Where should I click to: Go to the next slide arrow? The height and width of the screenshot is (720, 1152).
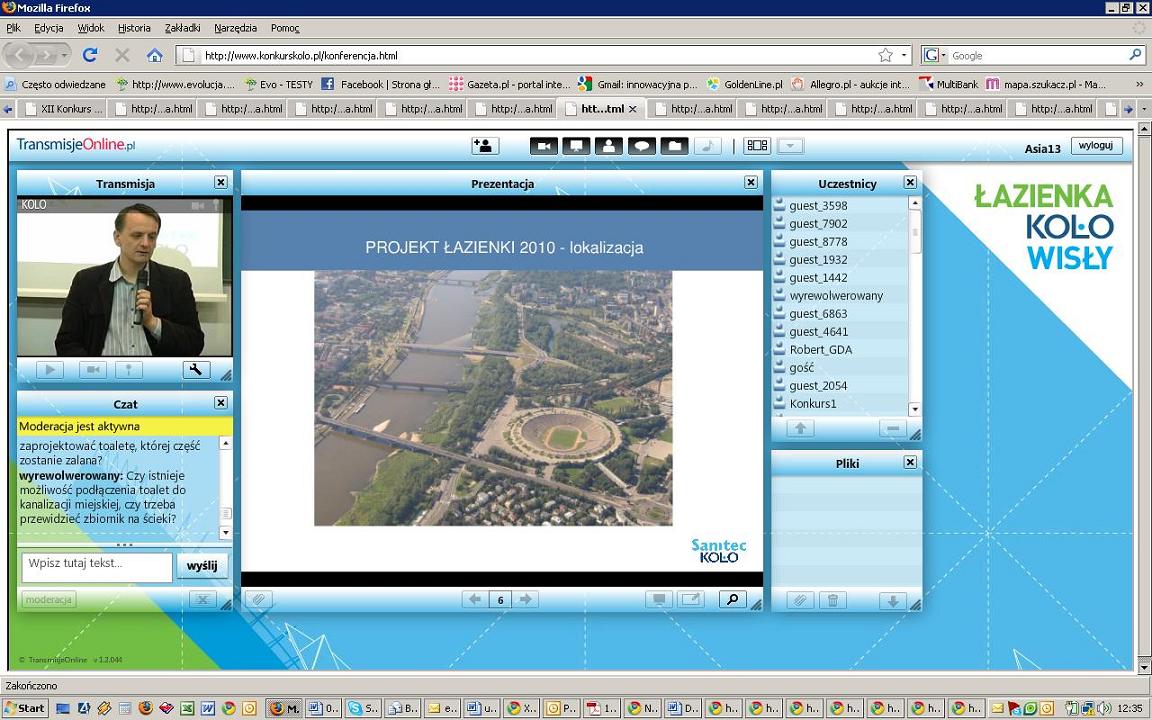(x=525, y=600)
